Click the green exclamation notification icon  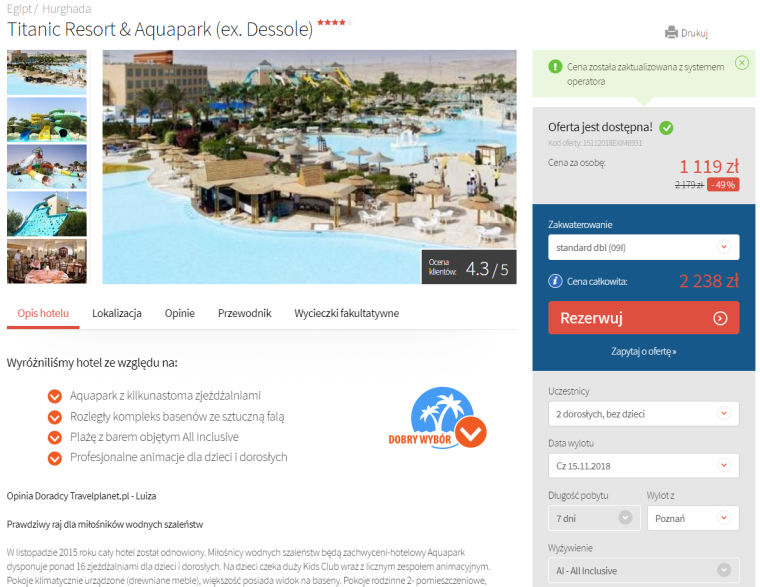click(555, 66)
